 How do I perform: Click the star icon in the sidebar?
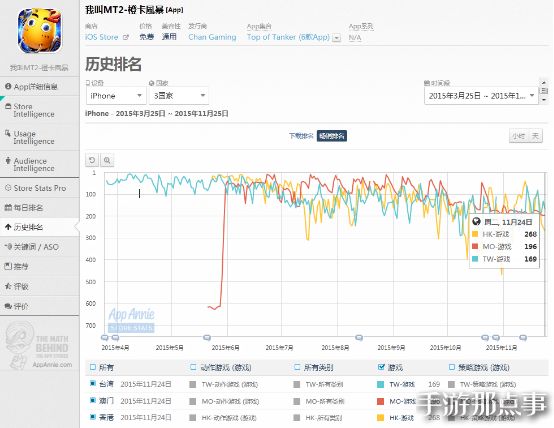[8, 286]
